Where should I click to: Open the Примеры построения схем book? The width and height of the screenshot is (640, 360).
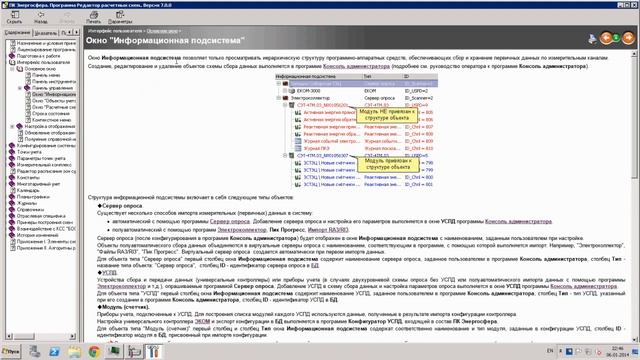45,222
